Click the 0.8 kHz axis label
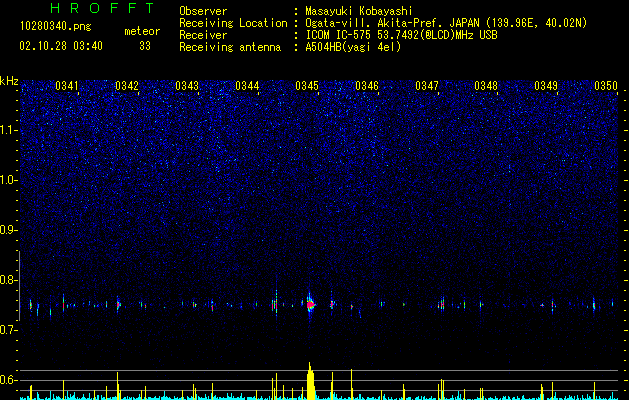The image size is (629, 400). point(8,280)
